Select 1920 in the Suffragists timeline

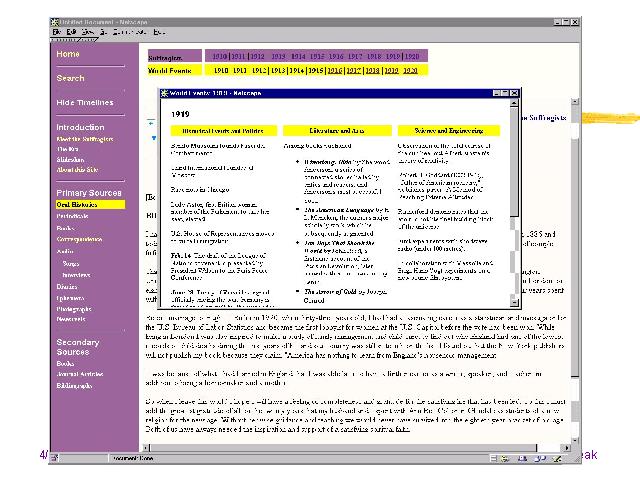tap(412, 56)
